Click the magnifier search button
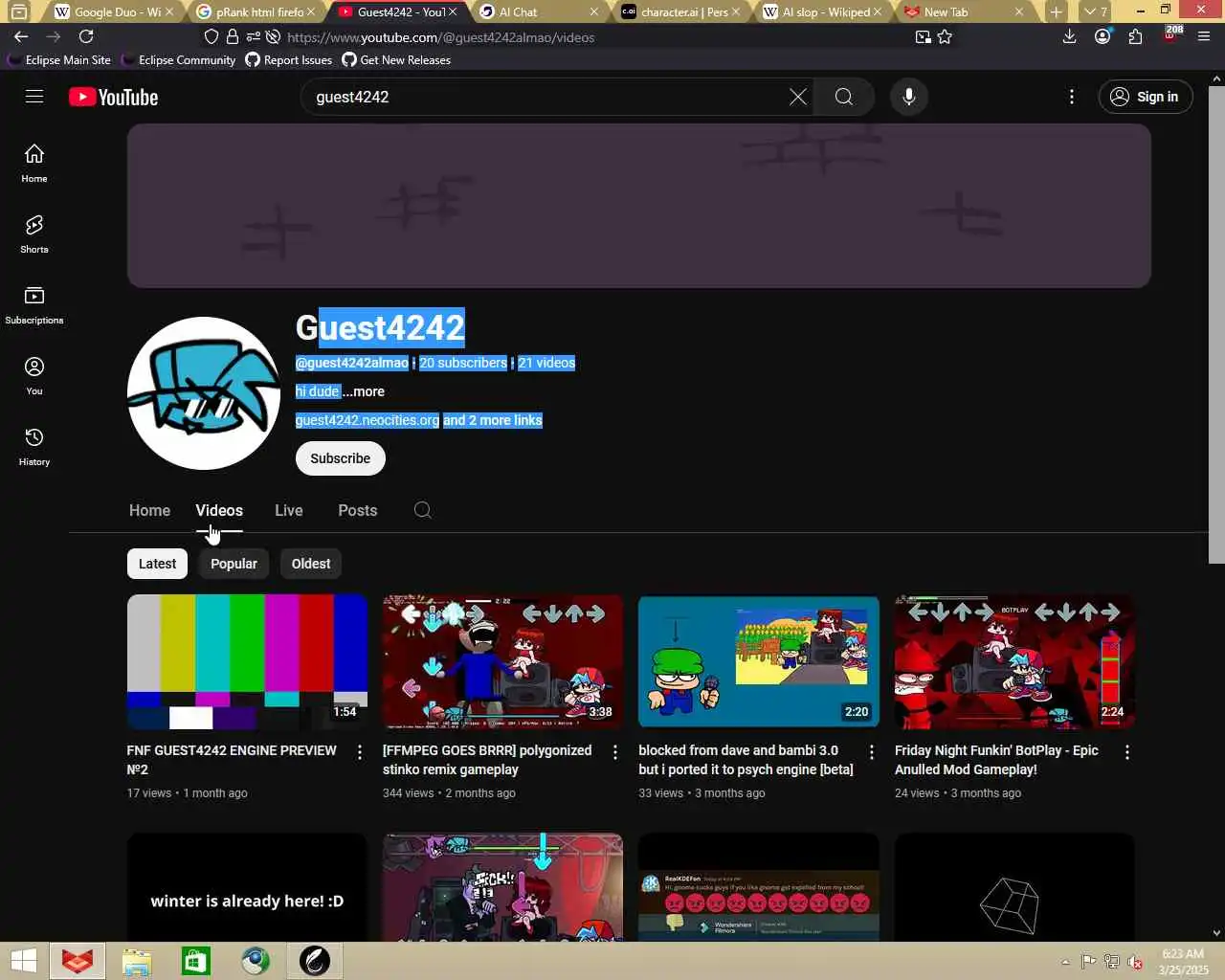Screen dimensions: 1225x980 [x=843, y=97]
